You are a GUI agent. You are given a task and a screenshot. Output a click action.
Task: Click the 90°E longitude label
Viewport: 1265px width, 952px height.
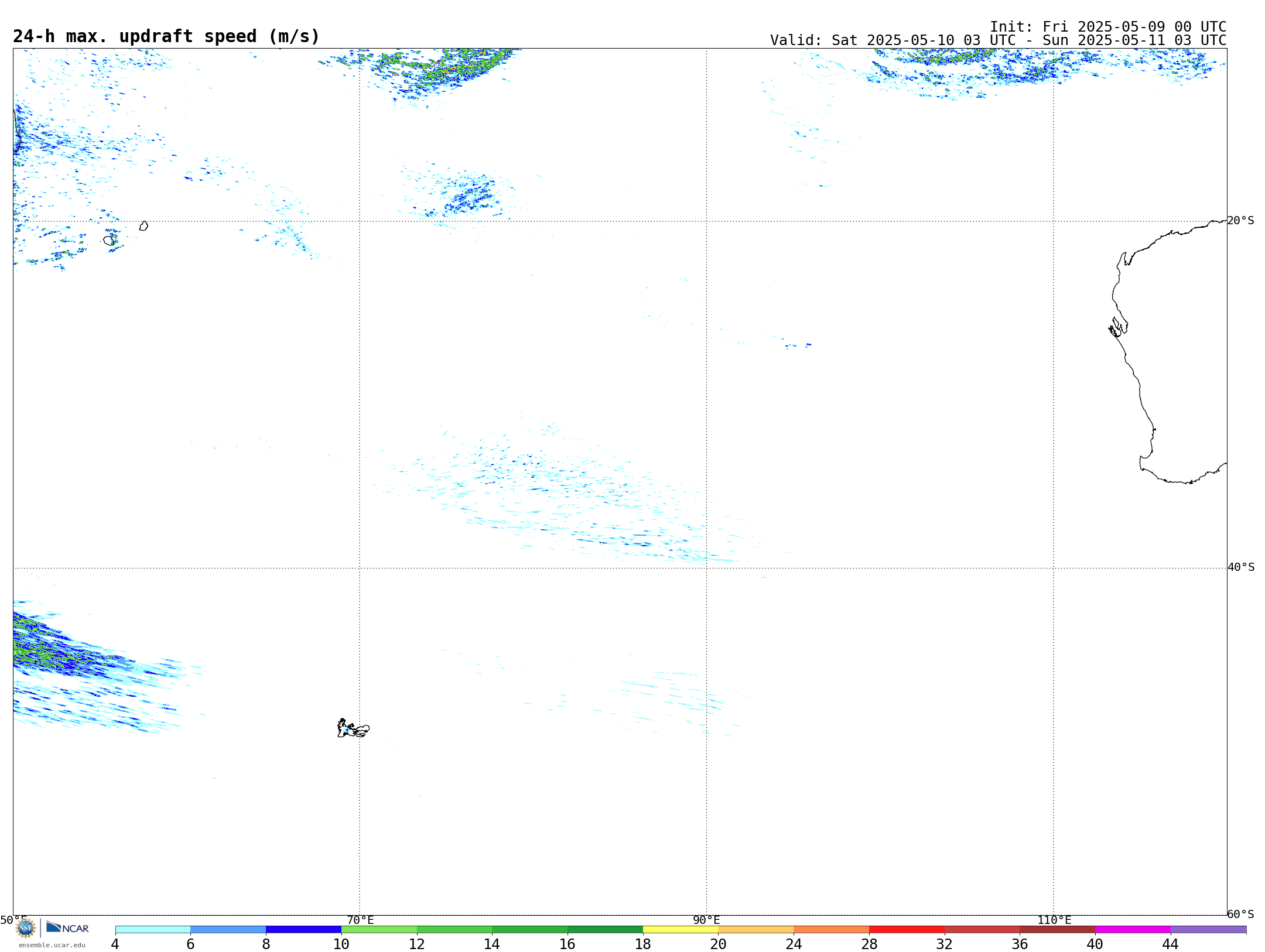click(x=707, y=920)
